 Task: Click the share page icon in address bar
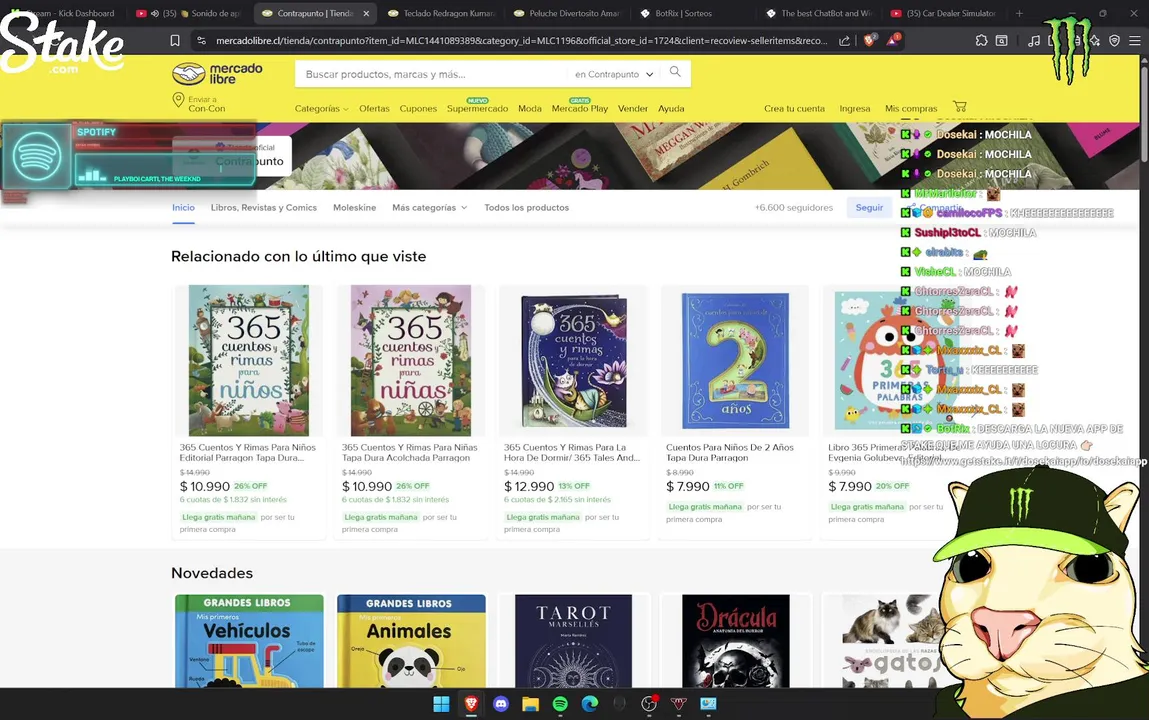click(x=844, y=41)
